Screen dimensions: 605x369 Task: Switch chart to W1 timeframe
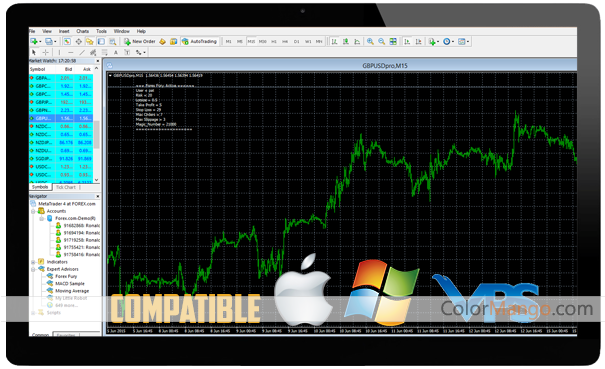pos(308,41)
